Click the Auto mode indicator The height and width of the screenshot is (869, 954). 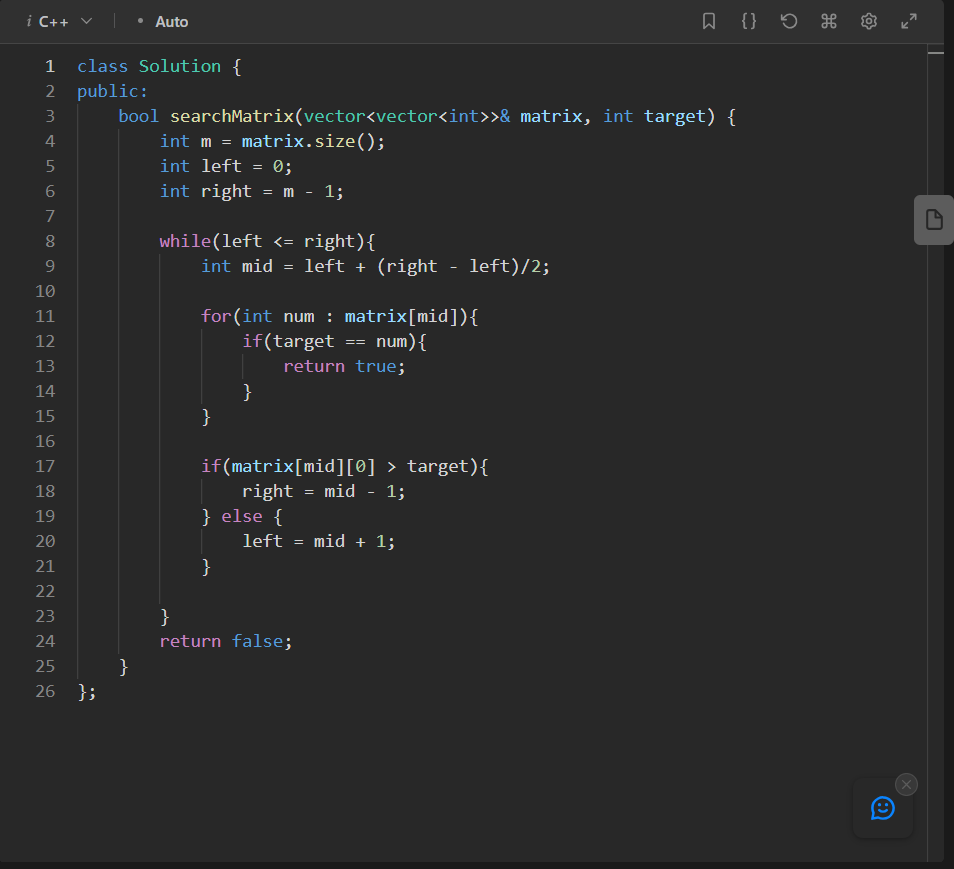164,22
